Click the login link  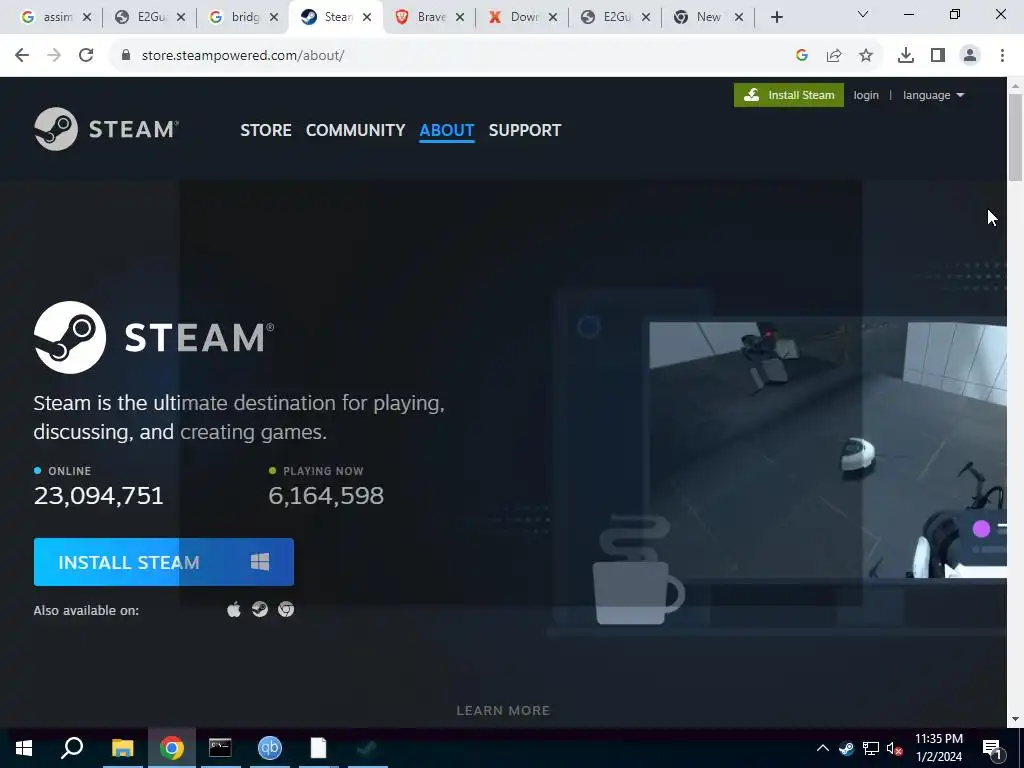click(866, 95)
